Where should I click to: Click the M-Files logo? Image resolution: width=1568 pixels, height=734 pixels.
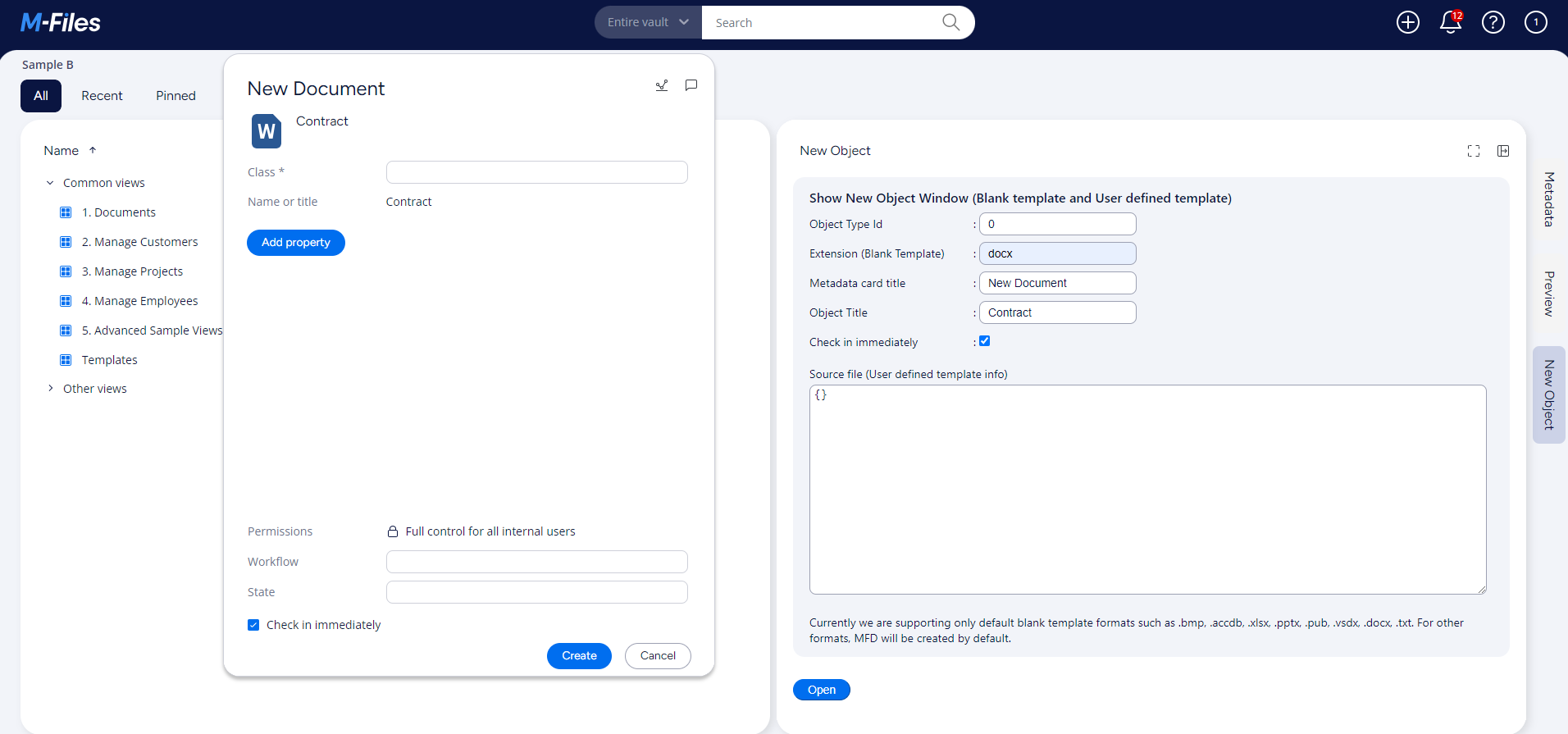(61, 22)
